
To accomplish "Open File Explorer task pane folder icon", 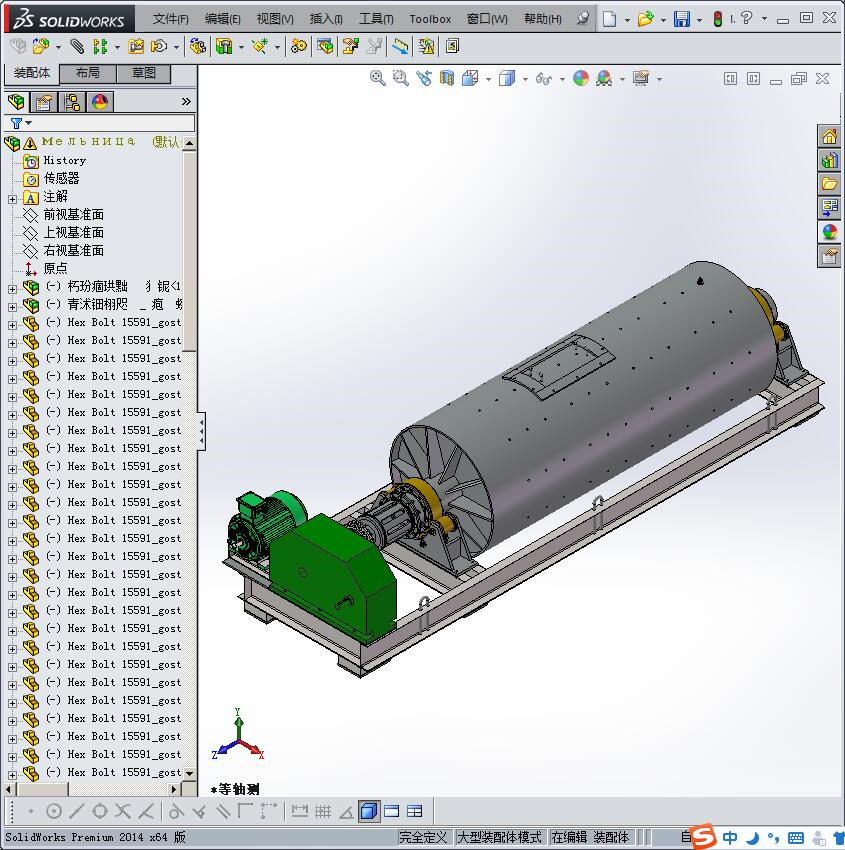I will 829,184.
